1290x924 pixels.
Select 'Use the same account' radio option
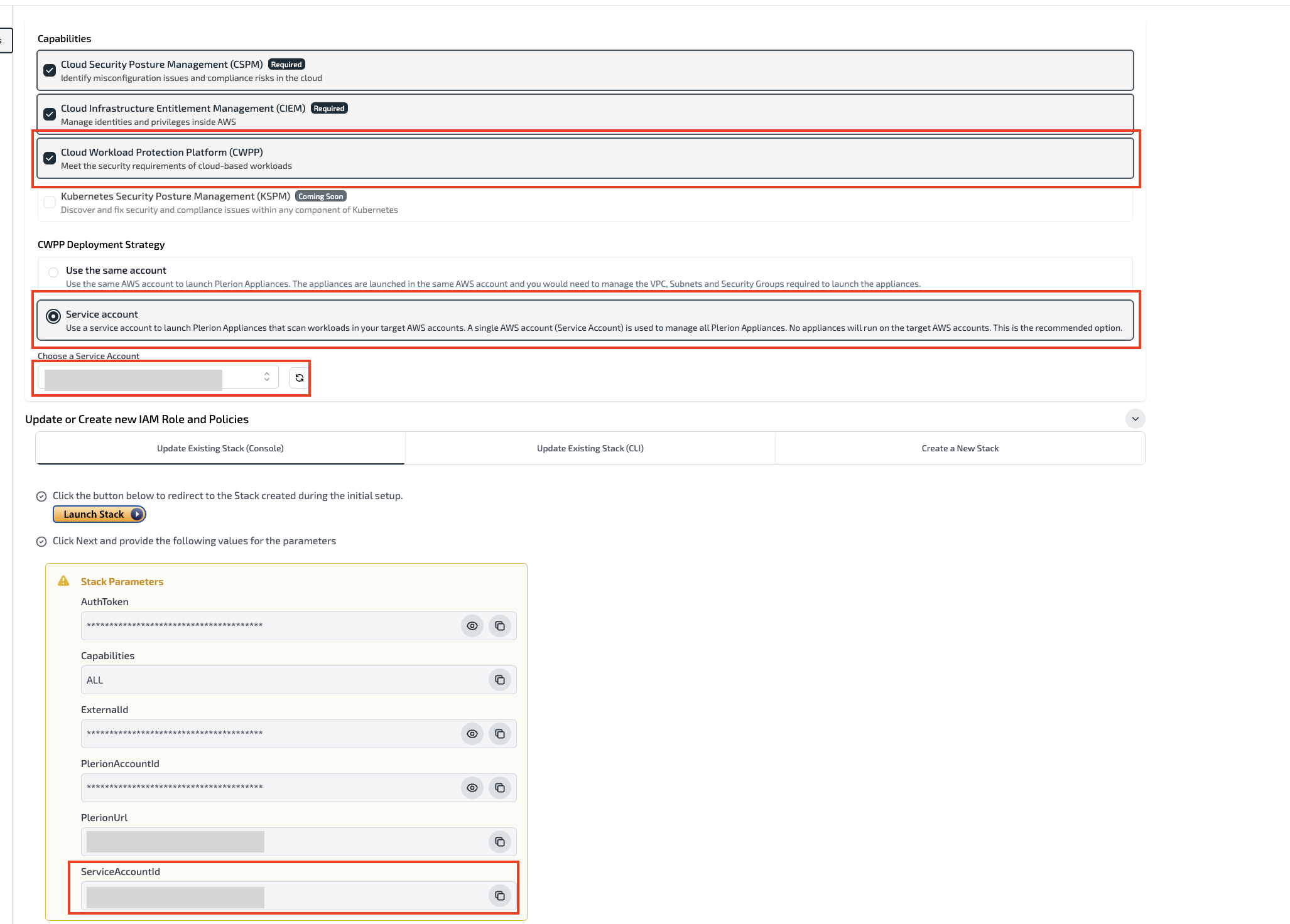53,272
